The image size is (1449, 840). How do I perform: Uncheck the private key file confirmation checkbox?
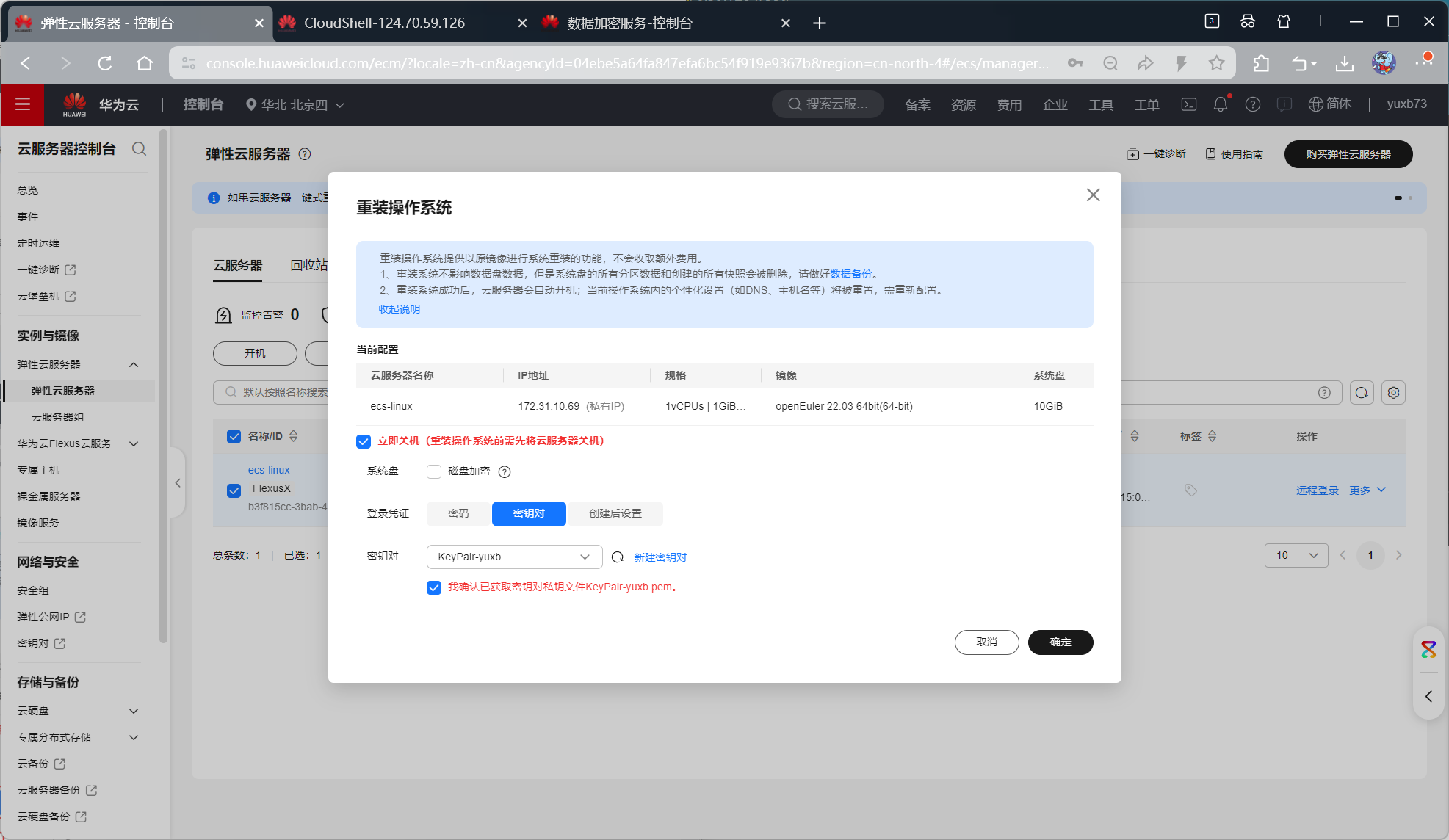click(x=434, y=587)
